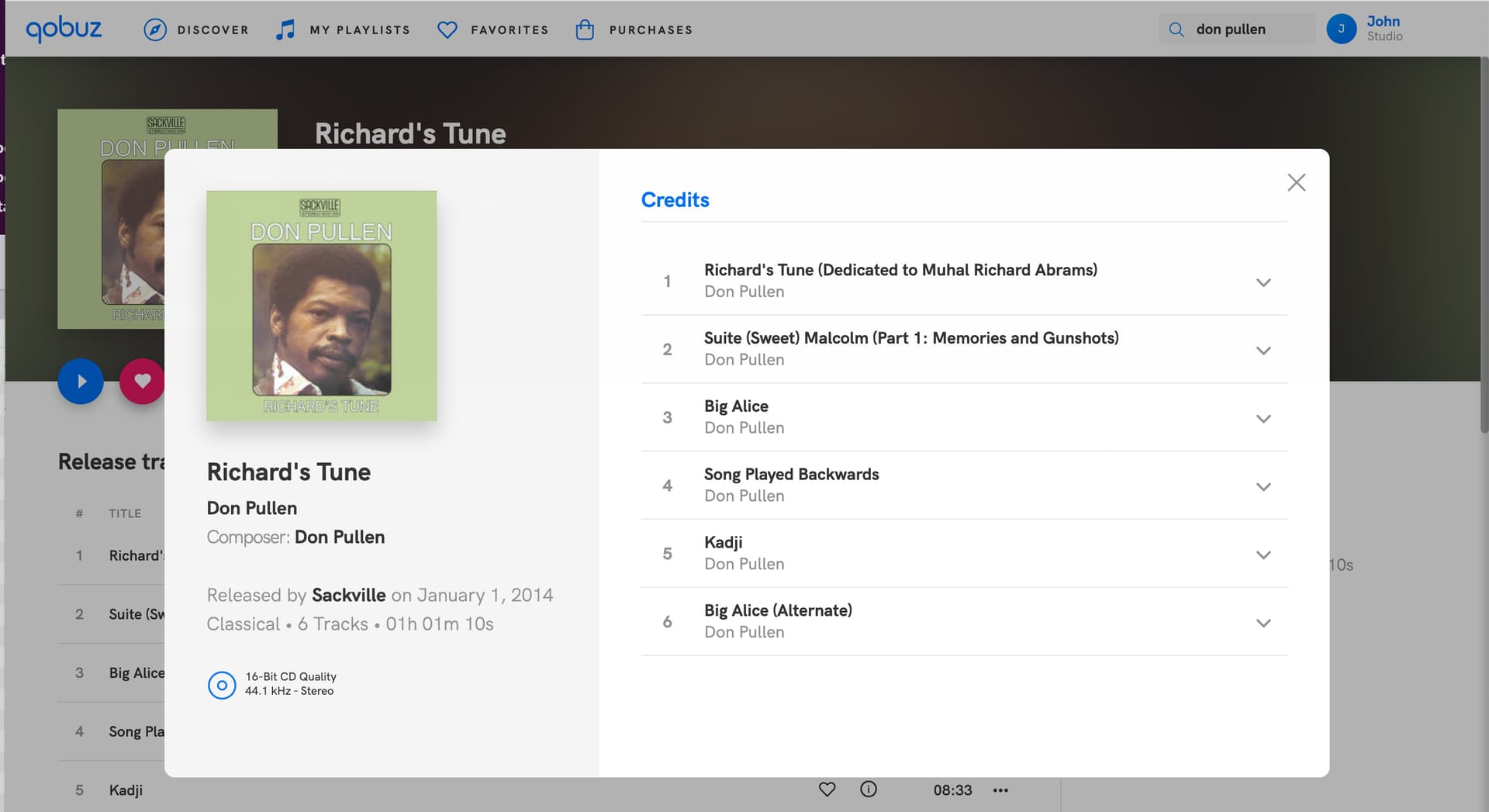Favorite the Kadji track heart icon
Viewport: 1489px width, 812px height.
click(x=827, y=790)
